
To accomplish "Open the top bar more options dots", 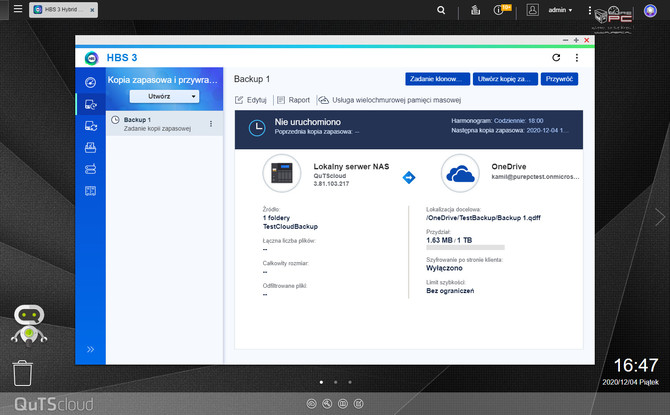I will pos(590,10).
